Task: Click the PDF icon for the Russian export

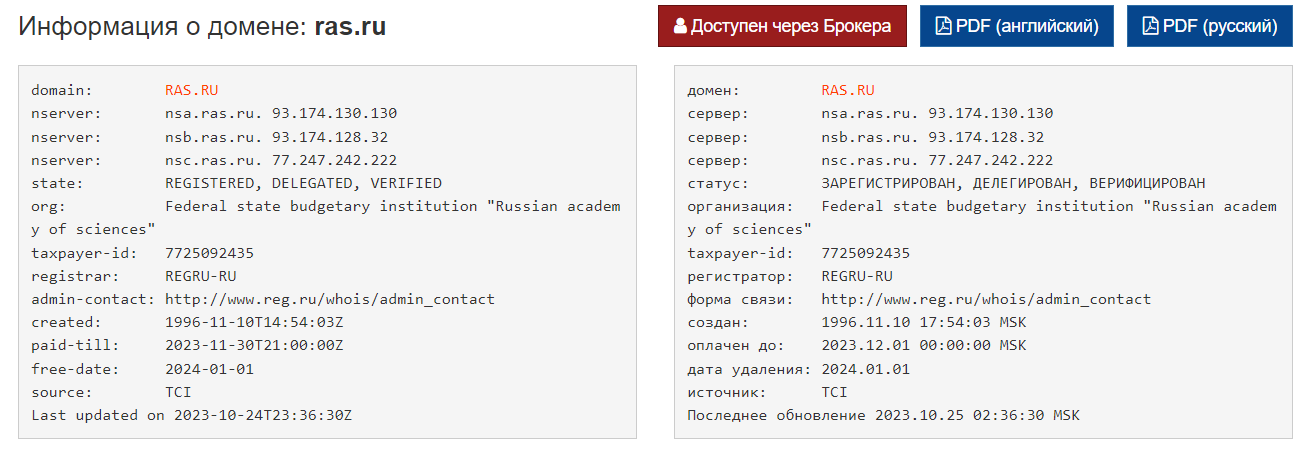Action: pos(1150,26)
